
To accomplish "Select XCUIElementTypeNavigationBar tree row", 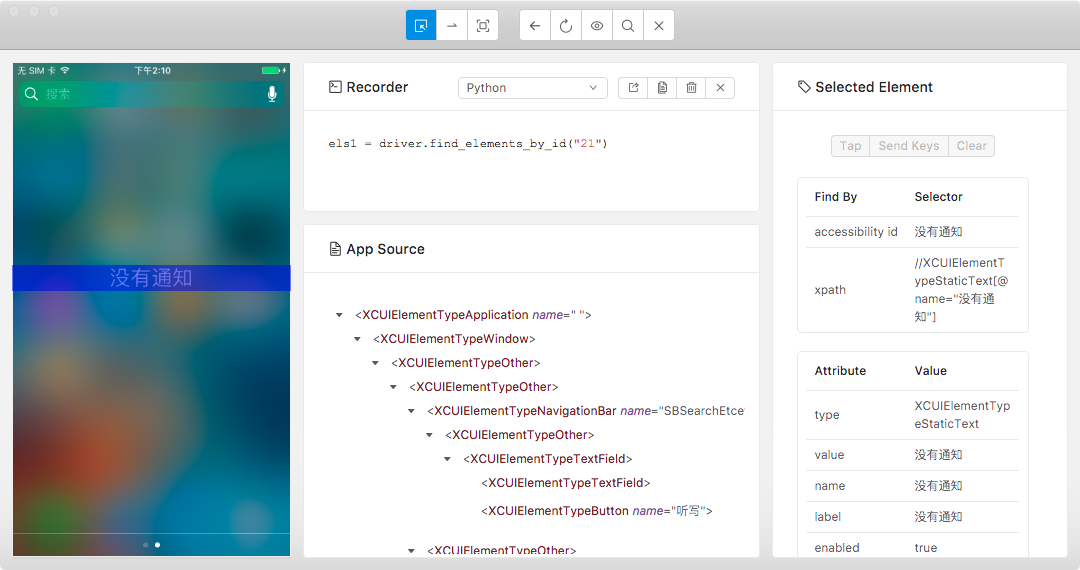I will point(585,411).
